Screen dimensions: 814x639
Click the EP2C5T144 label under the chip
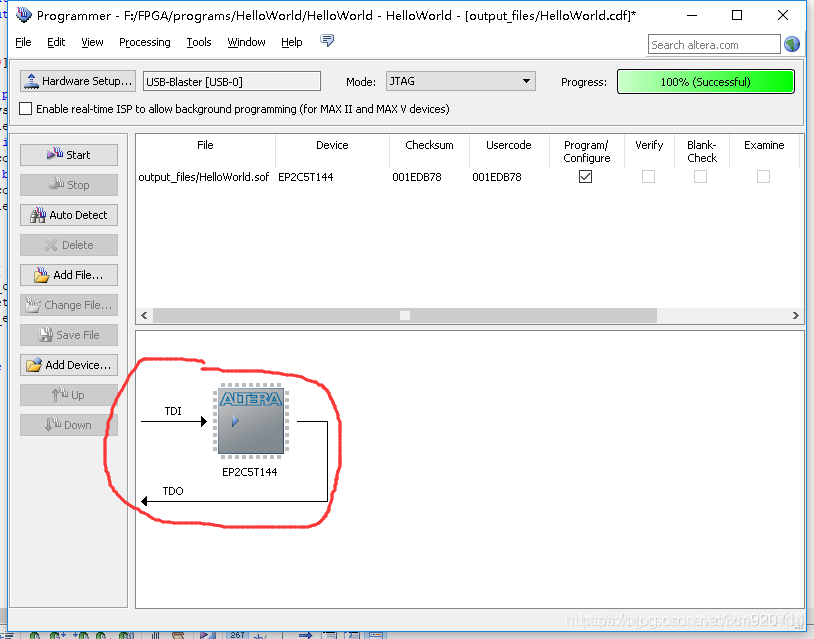click(x=250, y=472)
